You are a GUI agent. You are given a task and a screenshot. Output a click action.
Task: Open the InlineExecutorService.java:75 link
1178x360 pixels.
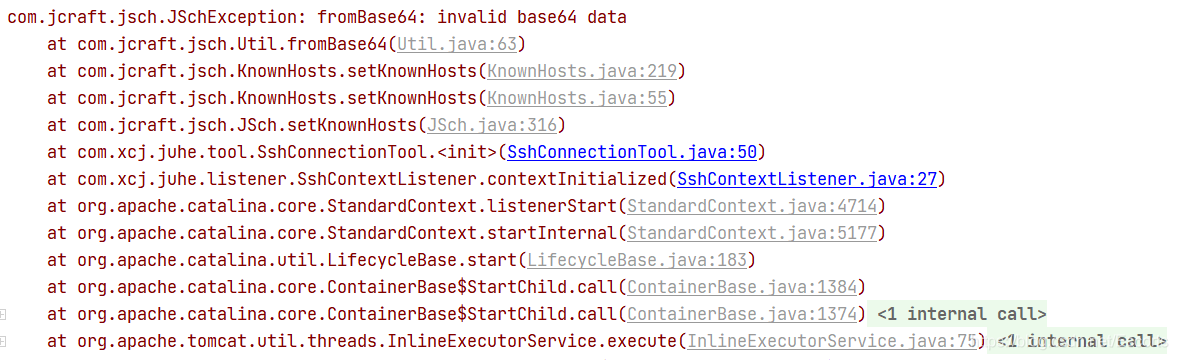coord(832,341)
